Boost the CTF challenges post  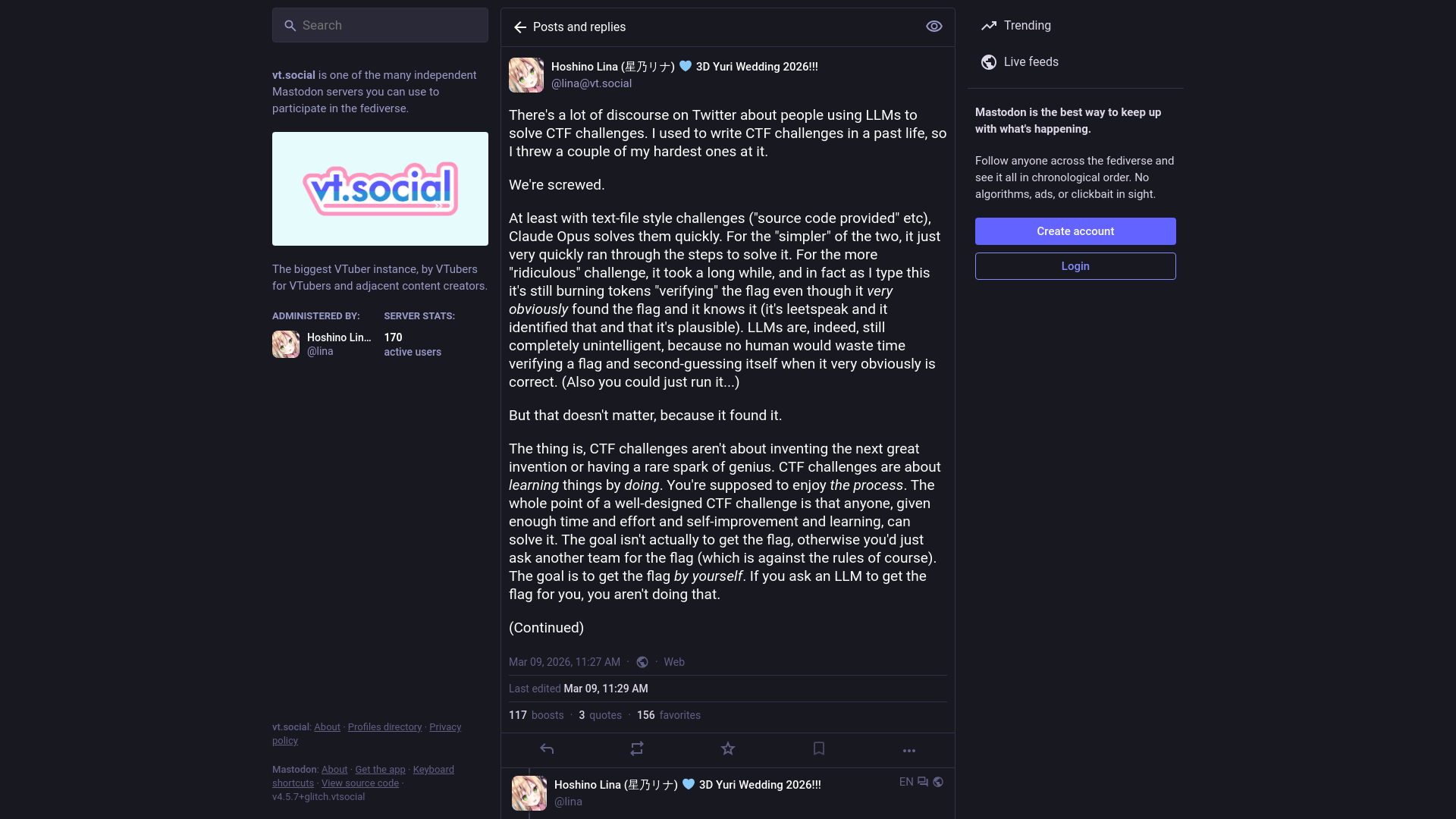pyautogui.click(x=637, y=749)
